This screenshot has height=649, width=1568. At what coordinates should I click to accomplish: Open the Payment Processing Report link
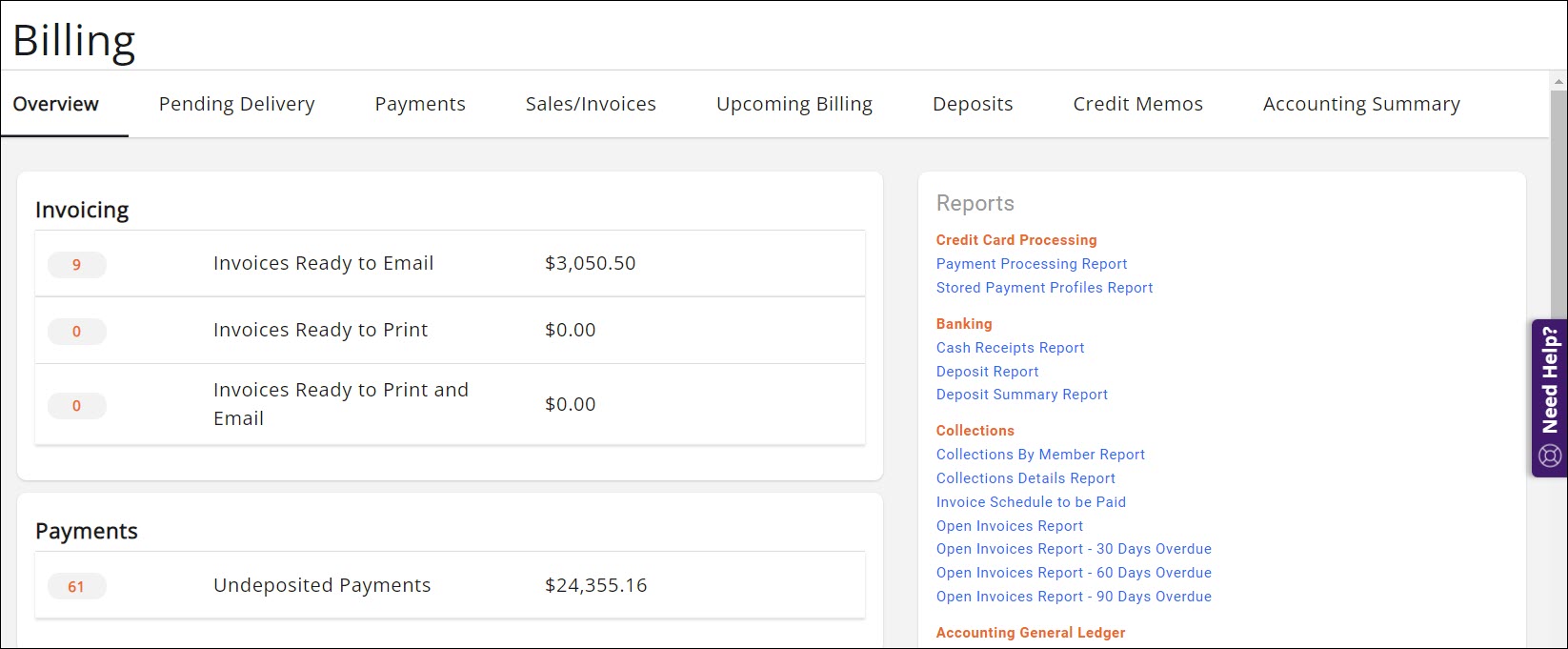1032,264
